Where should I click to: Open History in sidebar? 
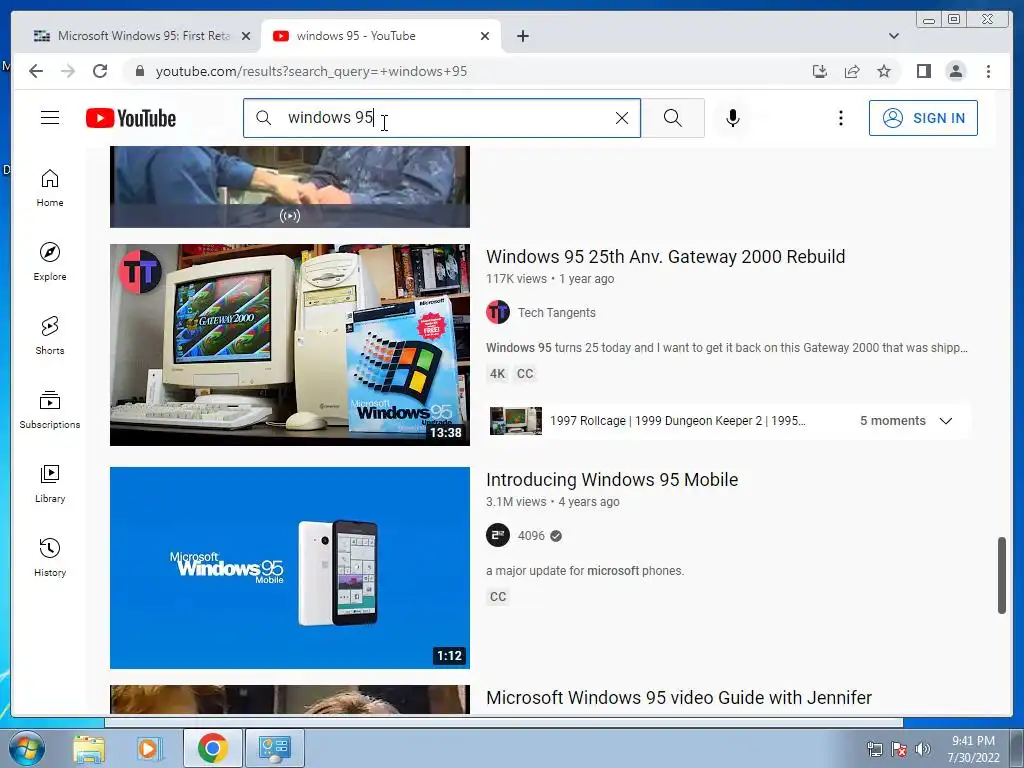pyautogui.click(x=50, y=557)
